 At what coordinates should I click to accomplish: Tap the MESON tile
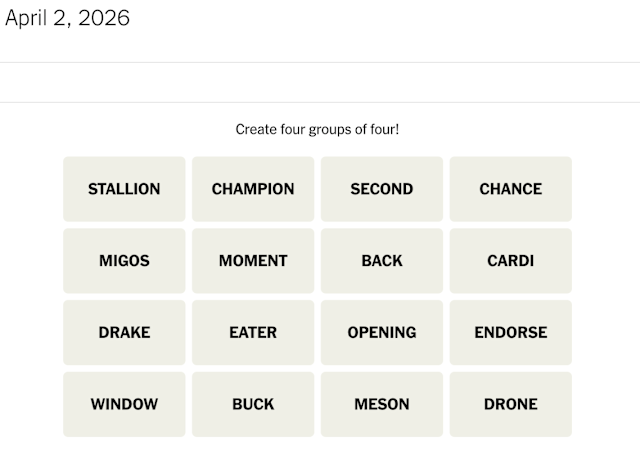pyautogui.click(x=381, y=405)
